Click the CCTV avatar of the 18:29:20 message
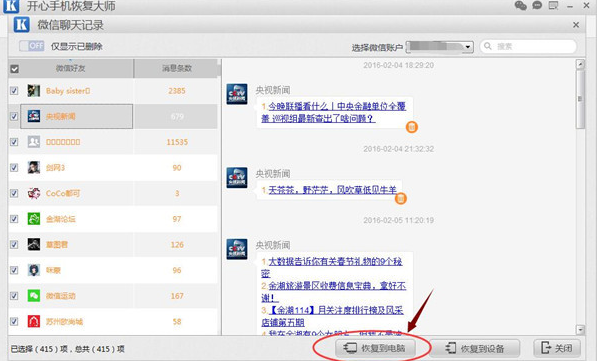 click(x=237, y=94)
